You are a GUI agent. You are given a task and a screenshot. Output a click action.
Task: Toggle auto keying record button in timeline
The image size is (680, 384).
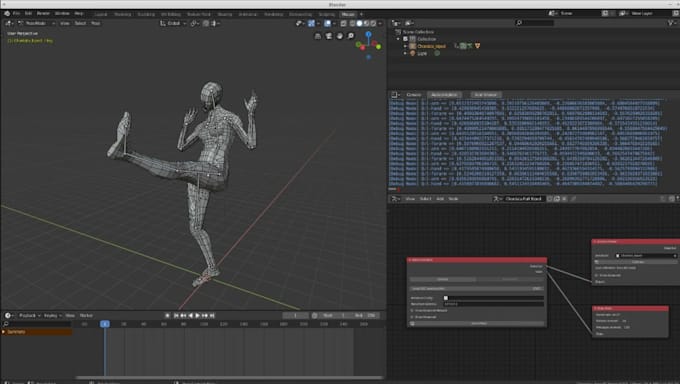pos(167,315)
